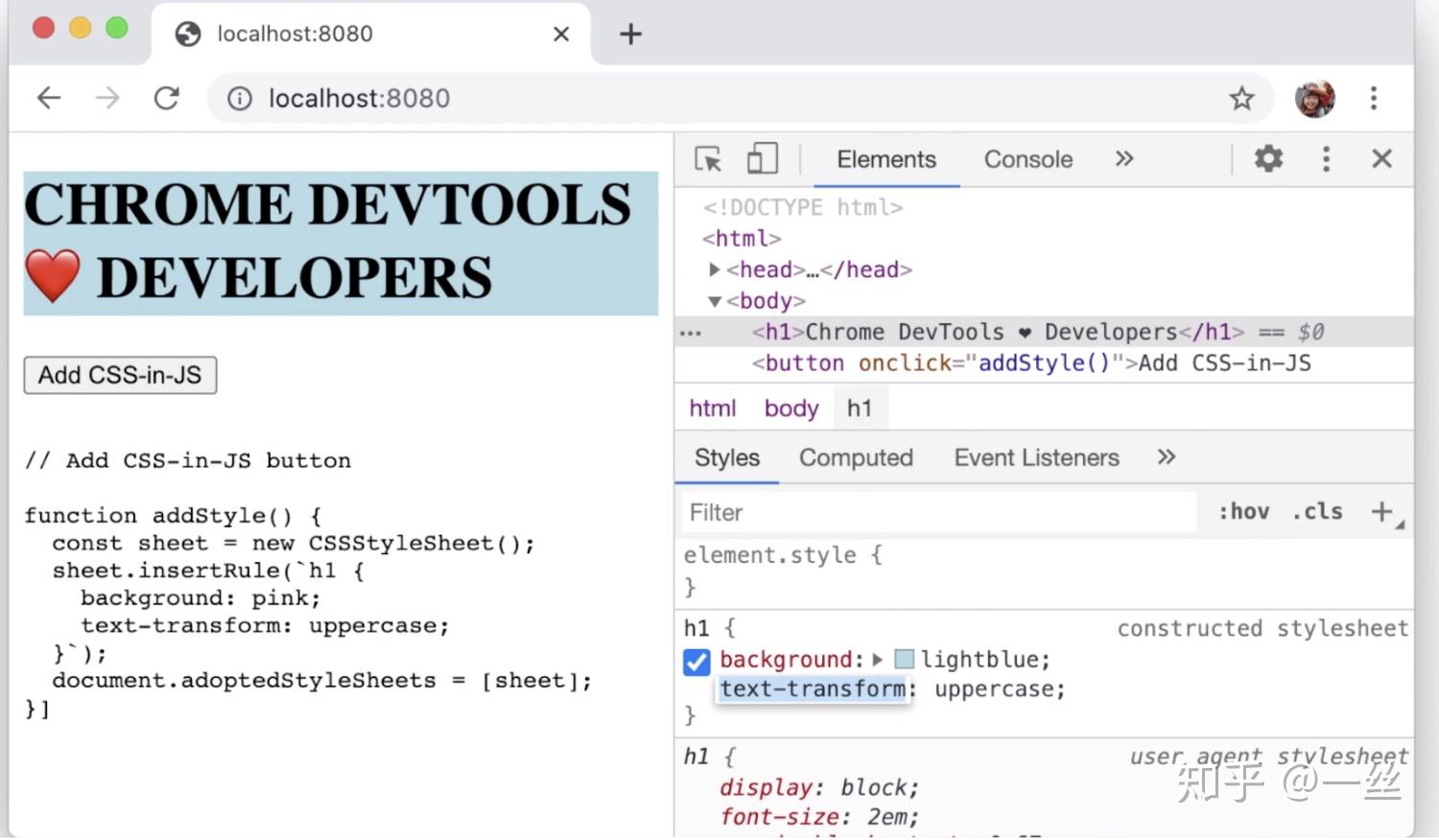Toggle the .cls element classes pane
The height and width of the screenshot is (840, 1439).
[x=1317, y=512]
